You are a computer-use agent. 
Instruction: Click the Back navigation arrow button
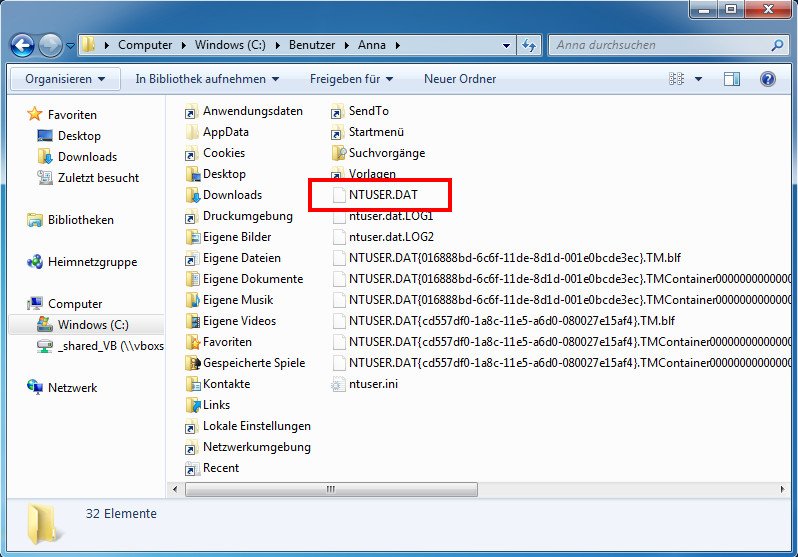pos(22,45)
